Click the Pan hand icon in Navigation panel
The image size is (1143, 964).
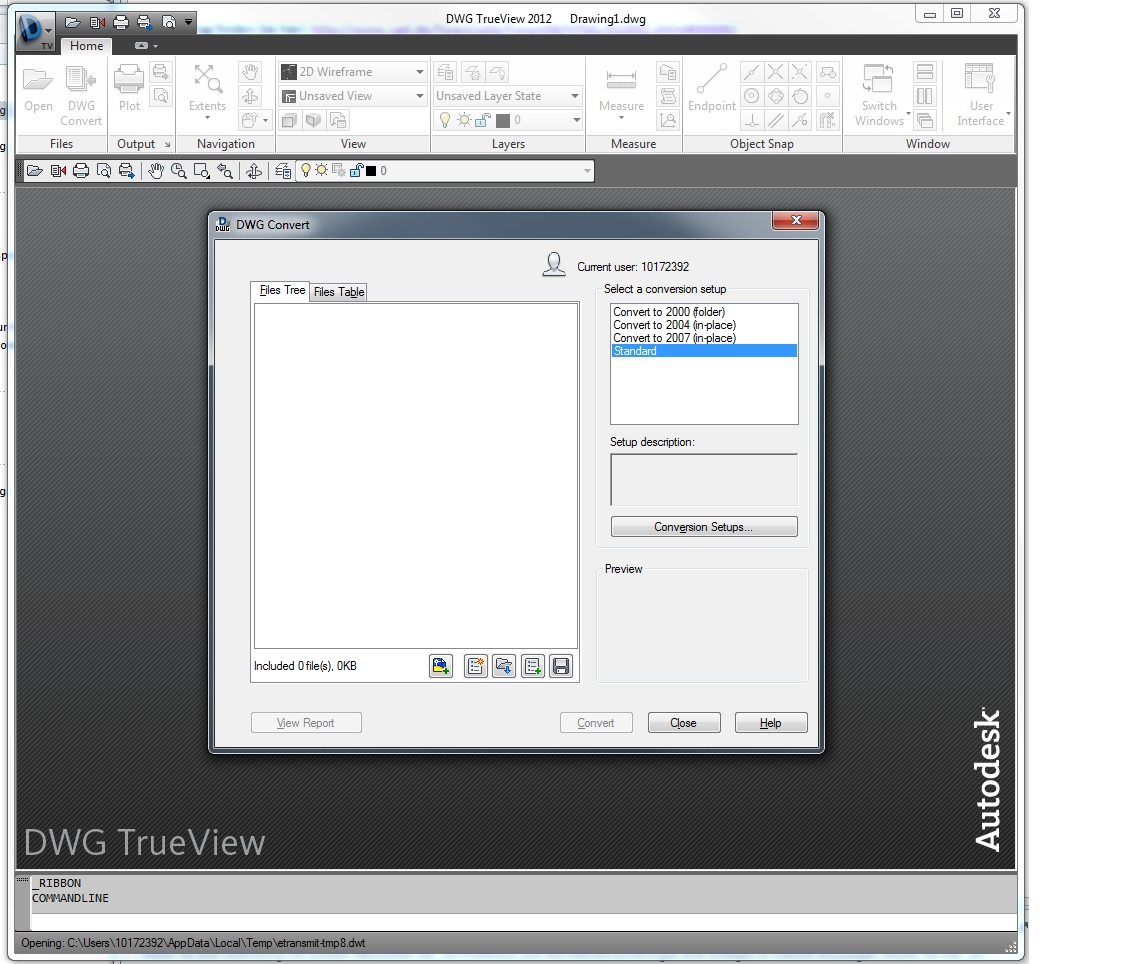[x=250, y=71]
